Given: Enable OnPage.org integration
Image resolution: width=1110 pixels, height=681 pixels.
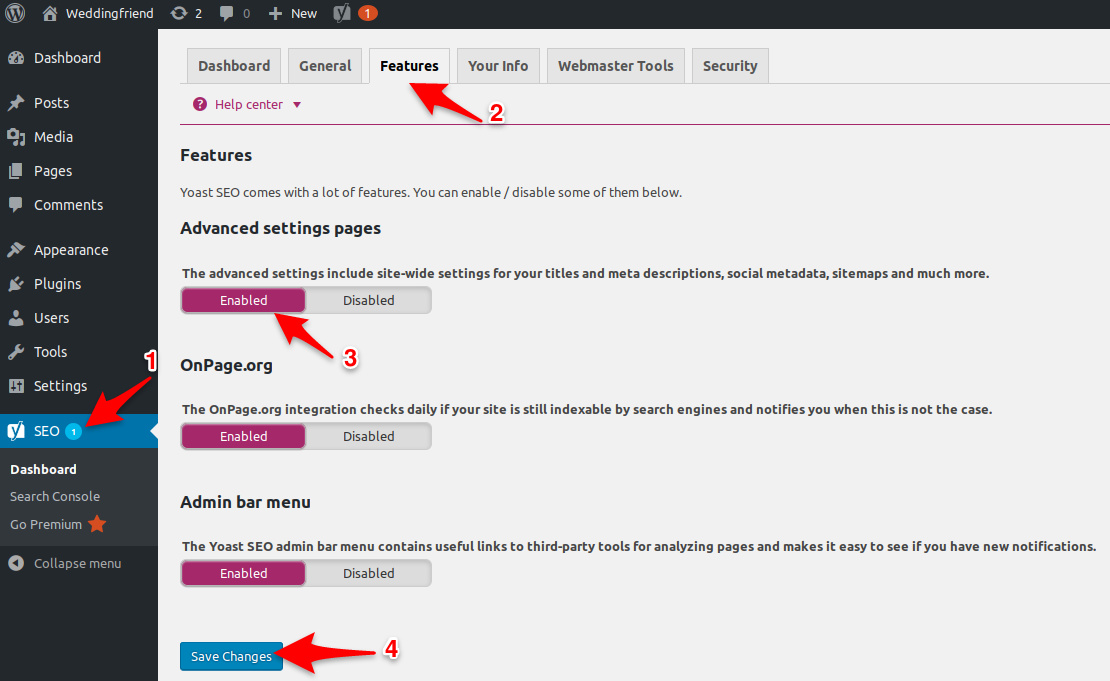Looking at the screenshot, I should pyautogui.click(x=244, y=436).
